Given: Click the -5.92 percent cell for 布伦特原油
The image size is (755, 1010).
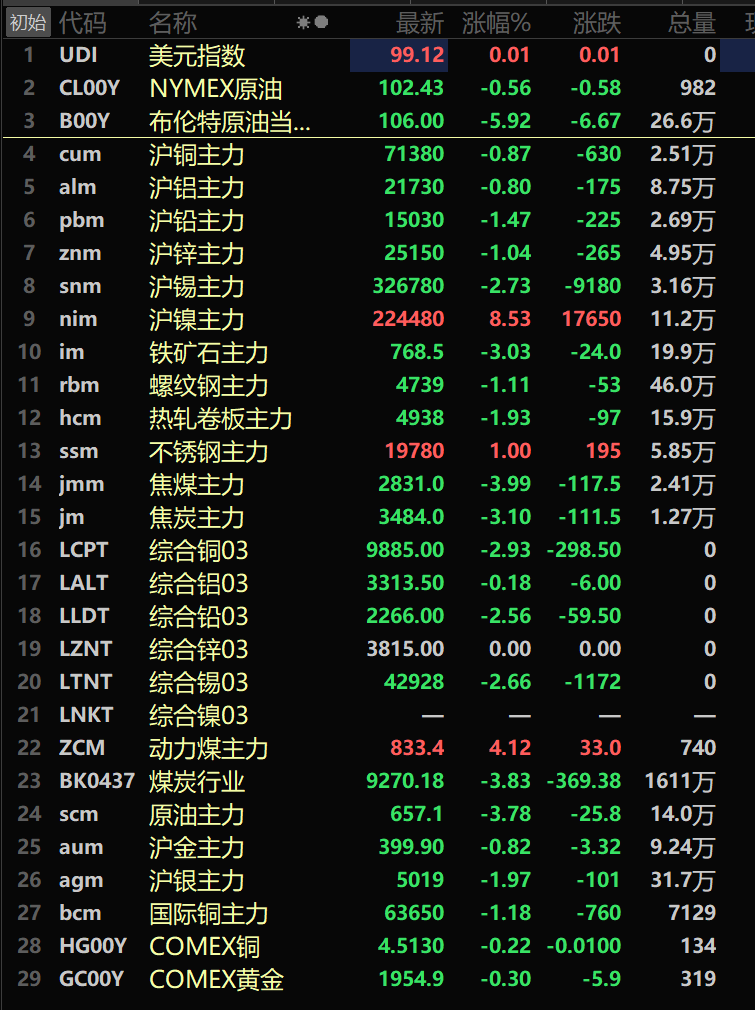Looking at the screenshot, I should (506, 121).
